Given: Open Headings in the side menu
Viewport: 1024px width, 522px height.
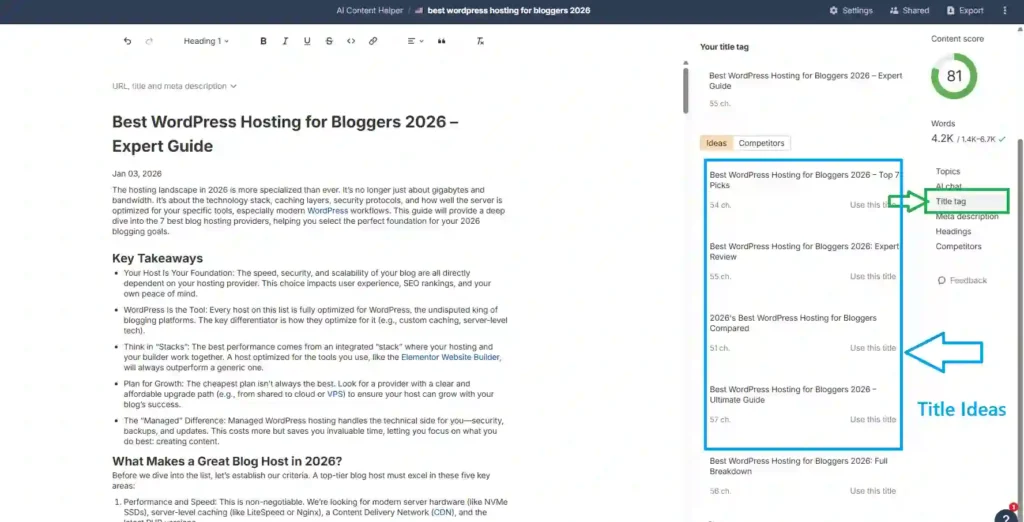Looking at the screenshot, I should coord(953,231).
